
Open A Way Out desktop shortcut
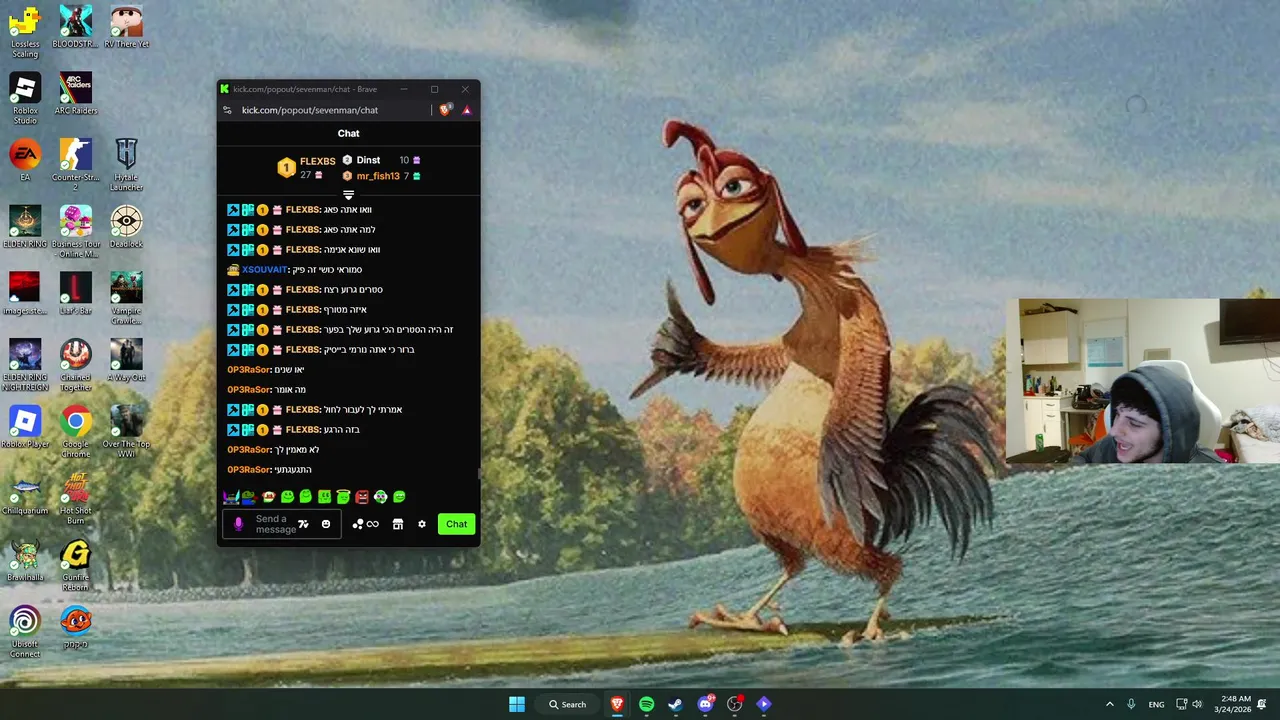[x=126, y=360]
